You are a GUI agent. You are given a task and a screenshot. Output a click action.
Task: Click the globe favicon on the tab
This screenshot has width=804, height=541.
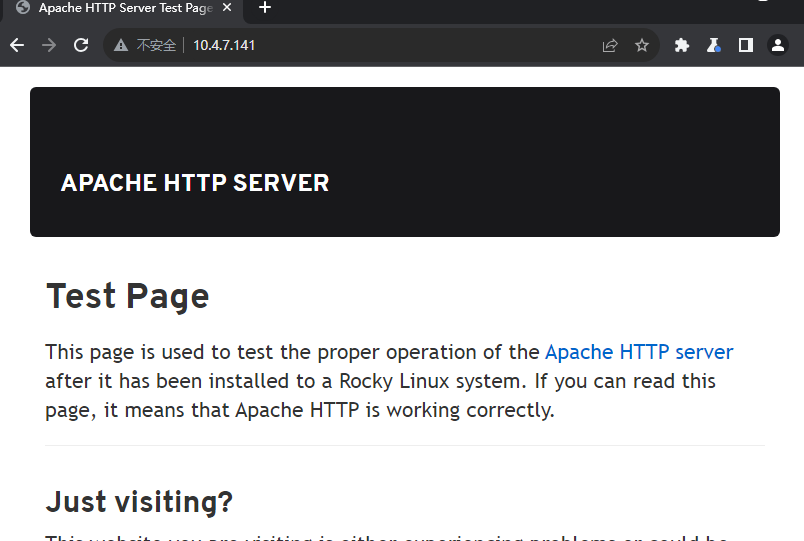coord(23,7)
